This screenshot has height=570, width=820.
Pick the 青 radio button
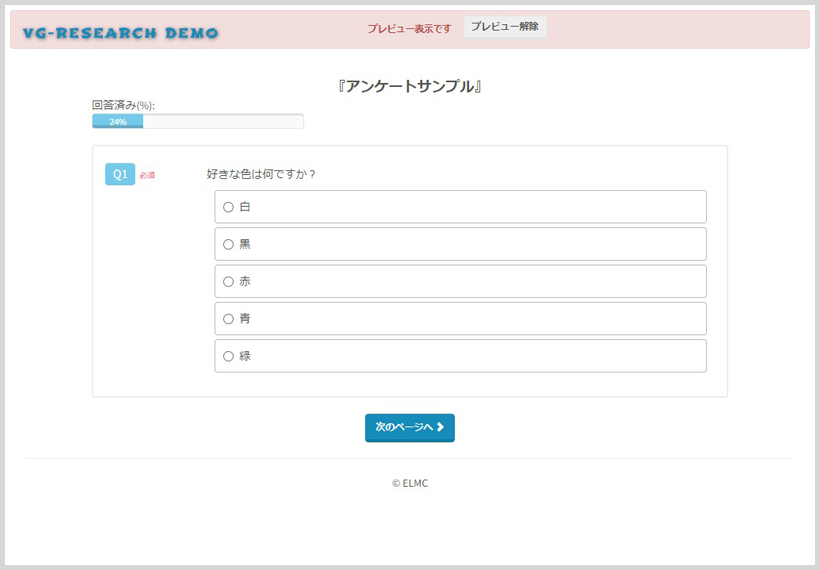(228, 319)
